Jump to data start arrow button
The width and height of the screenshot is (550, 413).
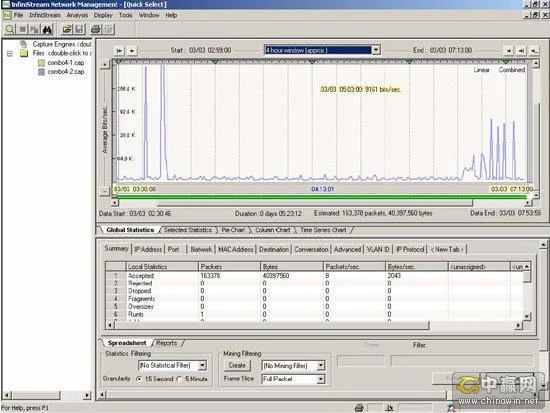click(119, 51)
